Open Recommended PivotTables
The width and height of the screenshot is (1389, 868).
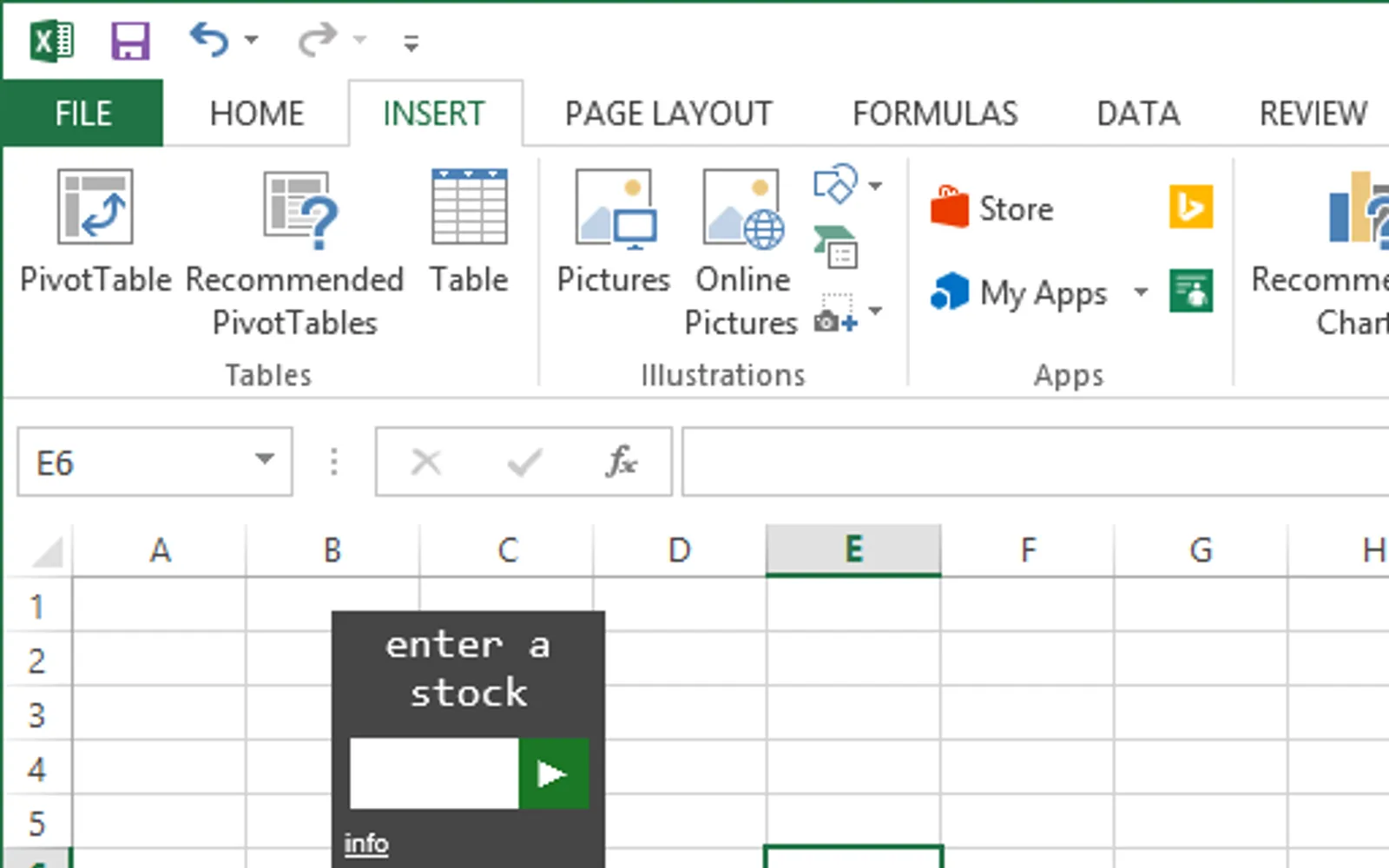point(295,253)
